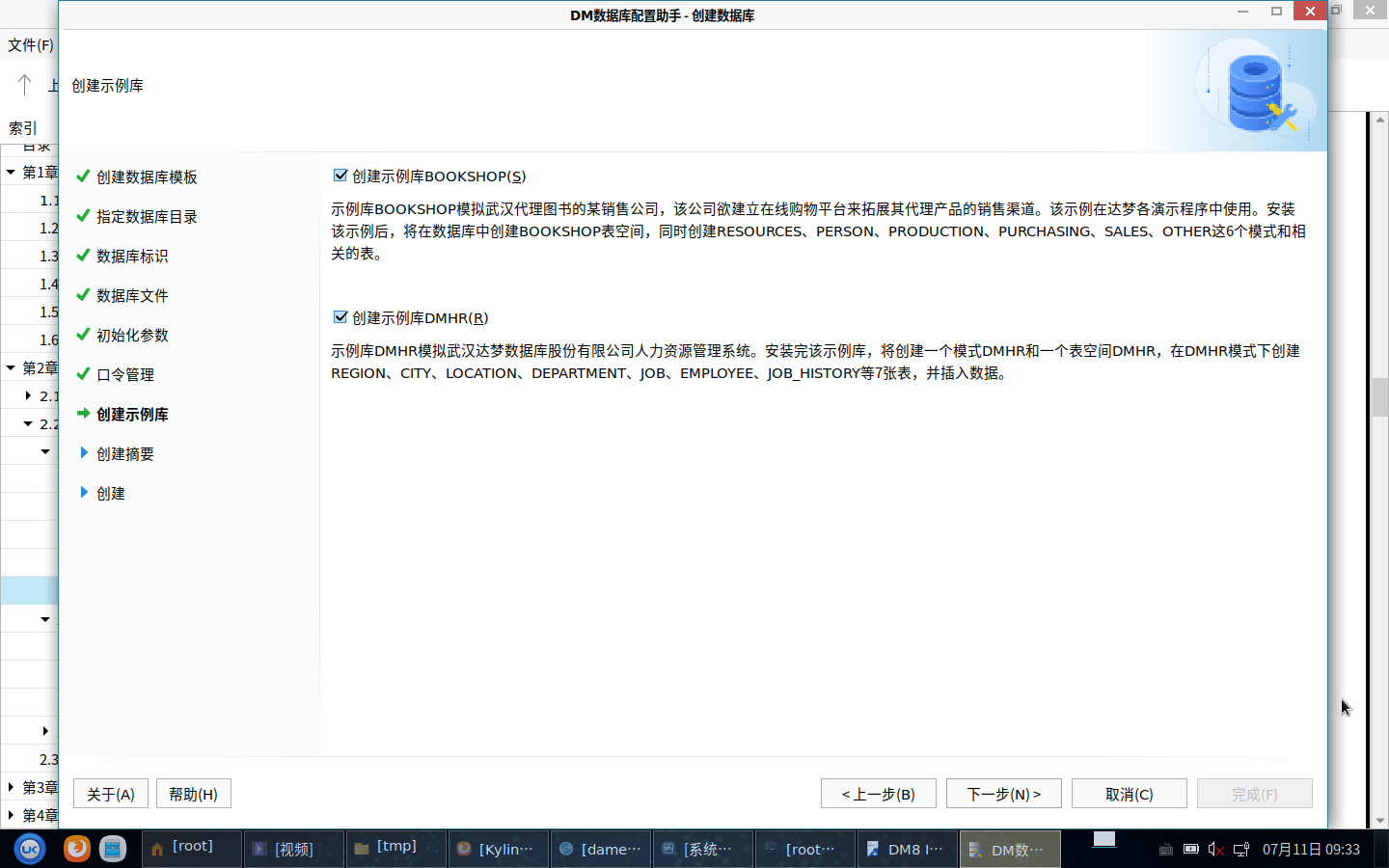Click the vertical scrollbar thumb on the right
The image size is (1389, 868).
pos(1379,396)
